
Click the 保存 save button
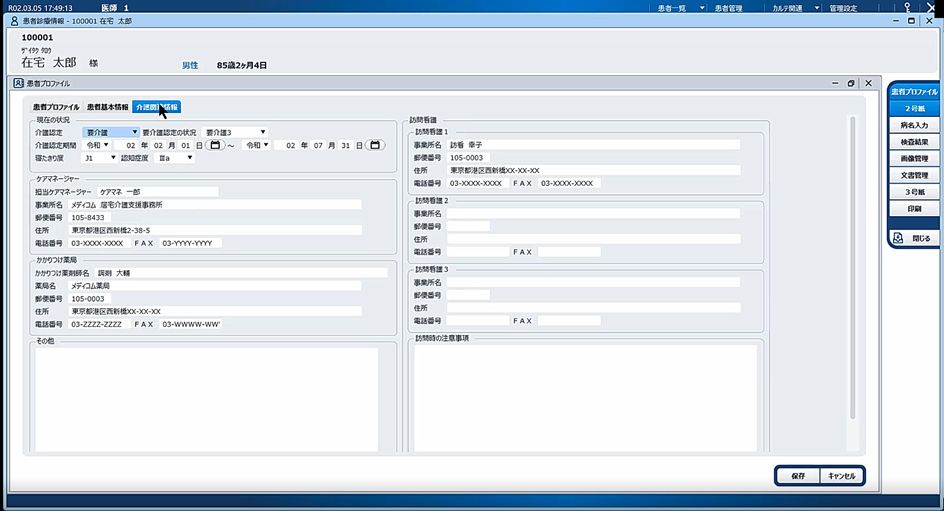(x=797, y=477)
